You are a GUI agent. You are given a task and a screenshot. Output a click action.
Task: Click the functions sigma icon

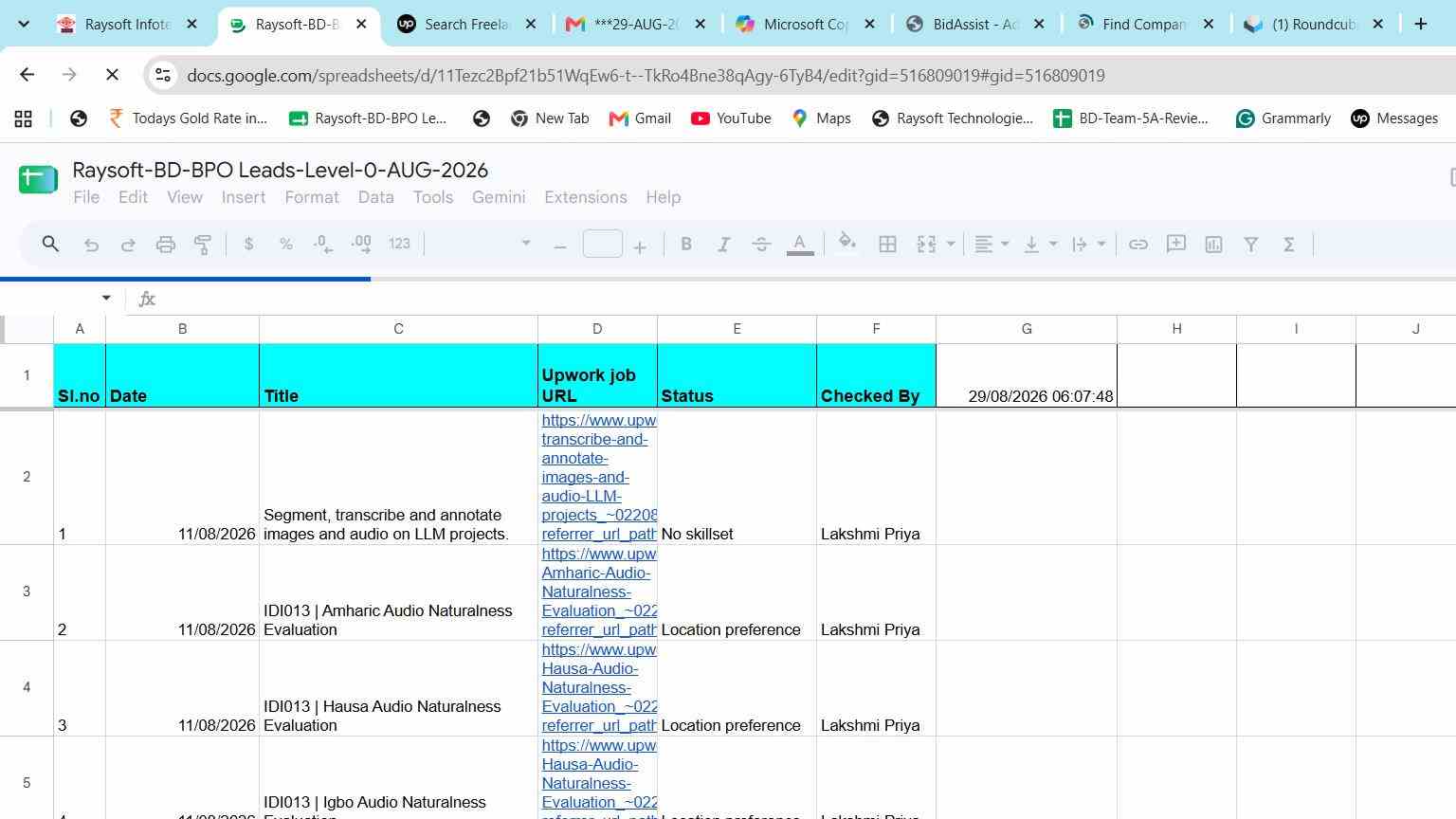coord(1289,245)
